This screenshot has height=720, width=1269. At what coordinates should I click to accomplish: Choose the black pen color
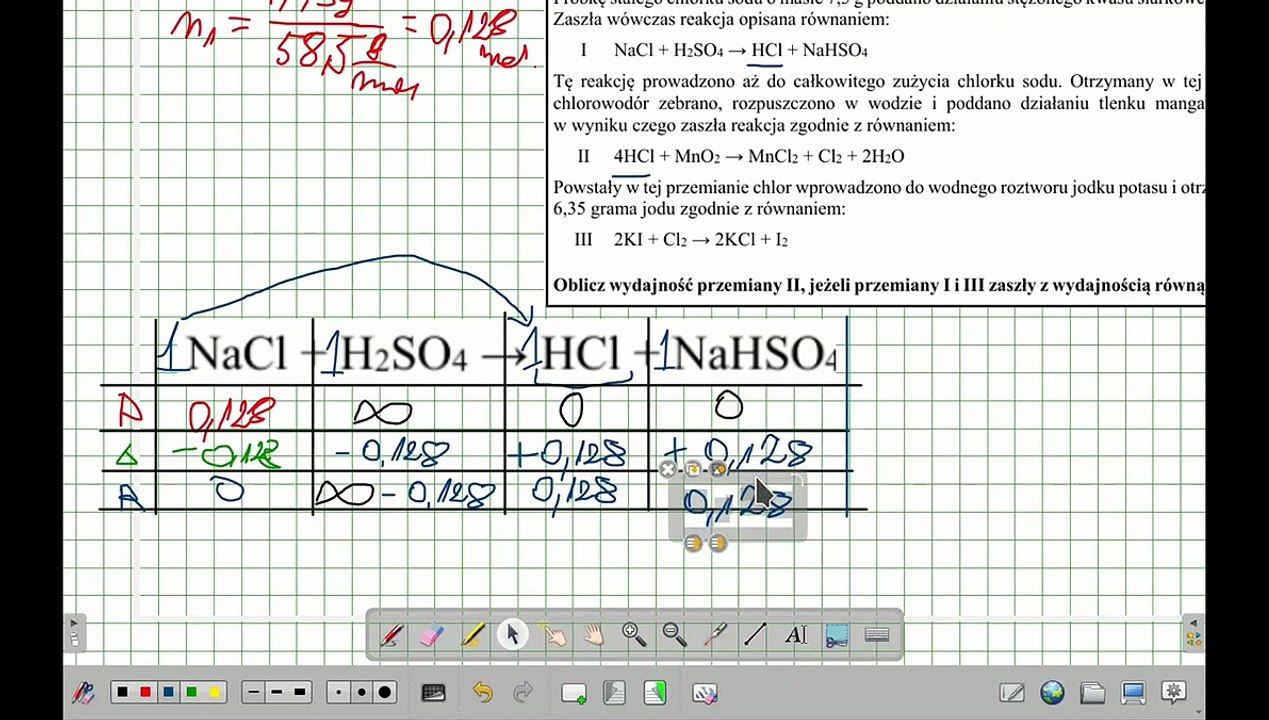click(x=123, y=692)
